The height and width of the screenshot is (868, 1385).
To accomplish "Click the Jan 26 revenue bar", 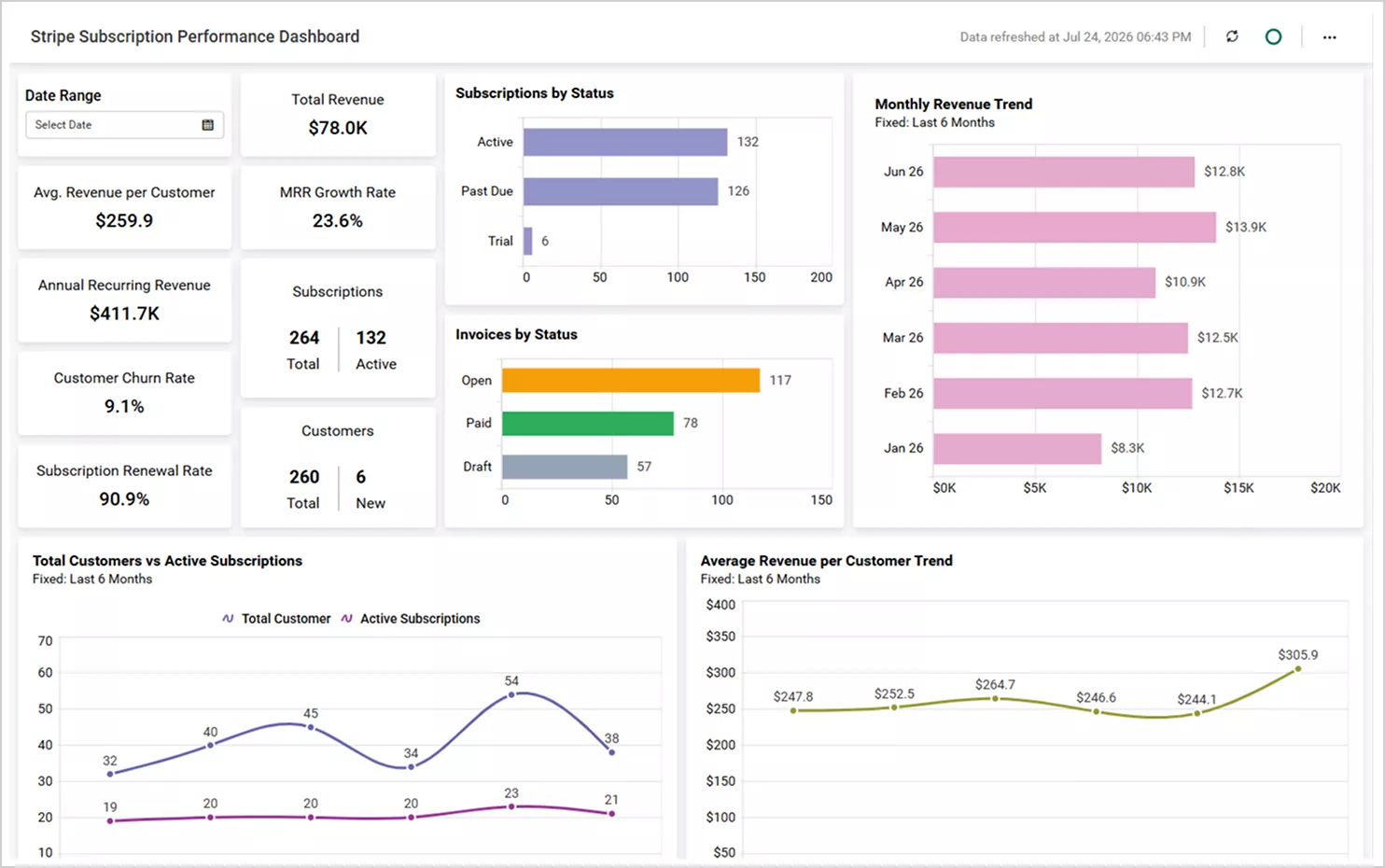I will coord(1017,448).
